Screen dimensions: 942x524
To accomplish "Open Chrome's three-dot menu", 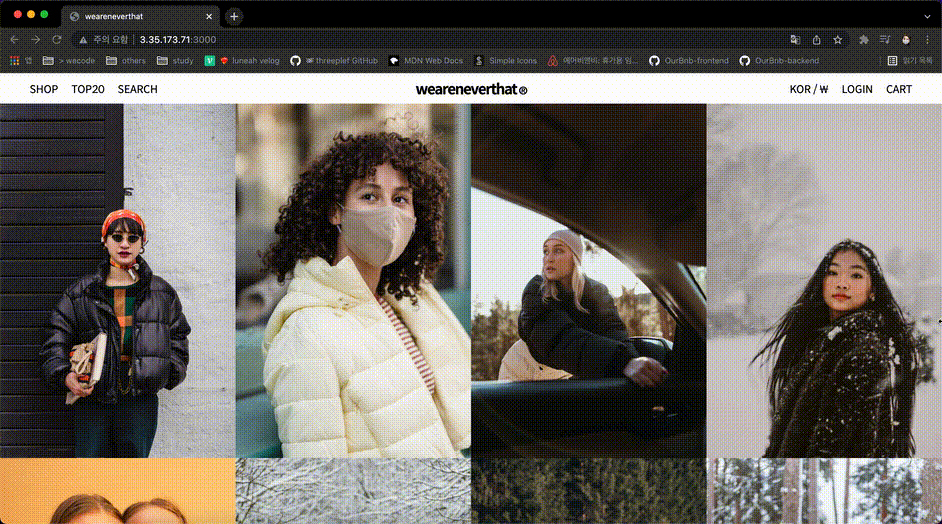I will pos(927,40).
